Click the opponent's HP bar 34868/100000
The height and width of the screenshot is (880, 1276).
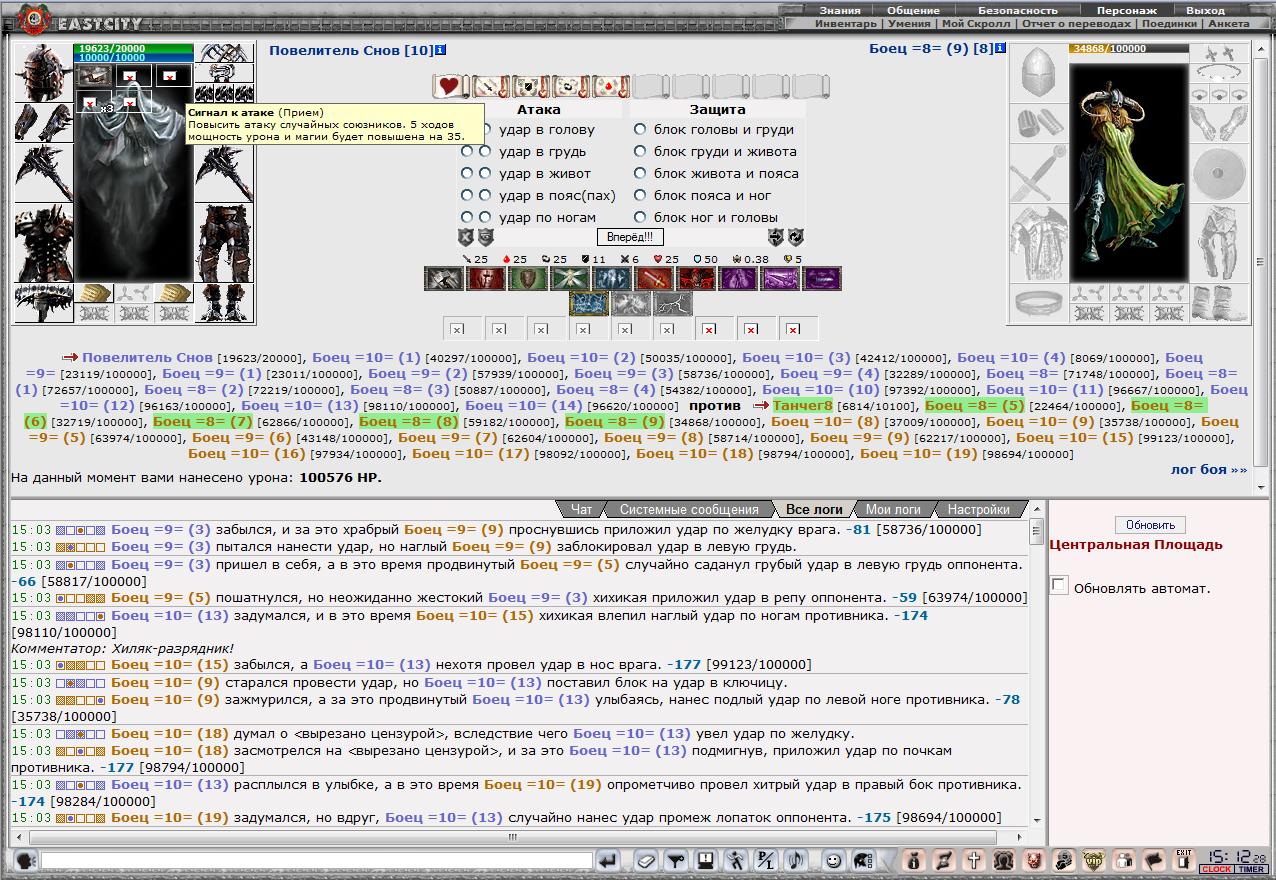click(x=1129, y=48)
